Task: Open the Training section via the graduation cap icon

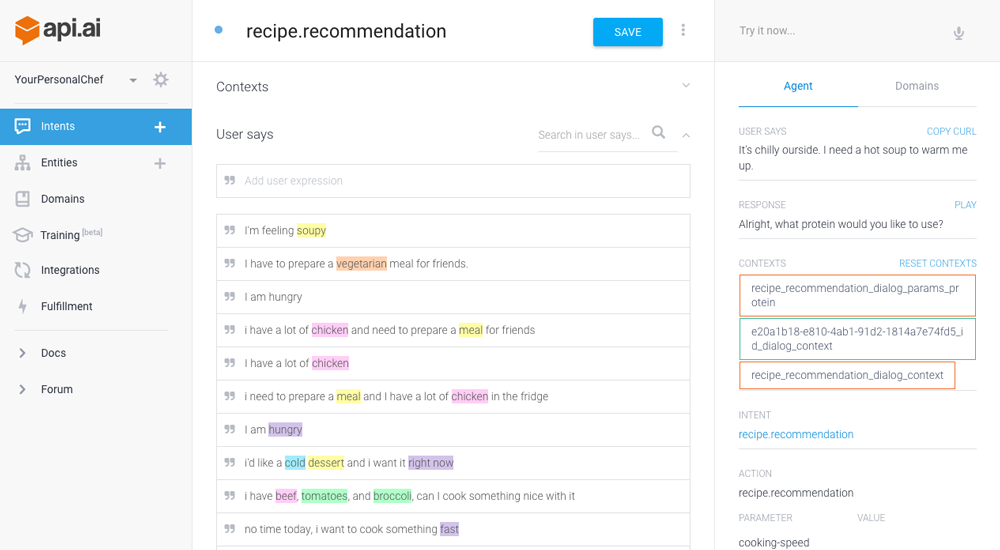Action: (x=22, y=235)
